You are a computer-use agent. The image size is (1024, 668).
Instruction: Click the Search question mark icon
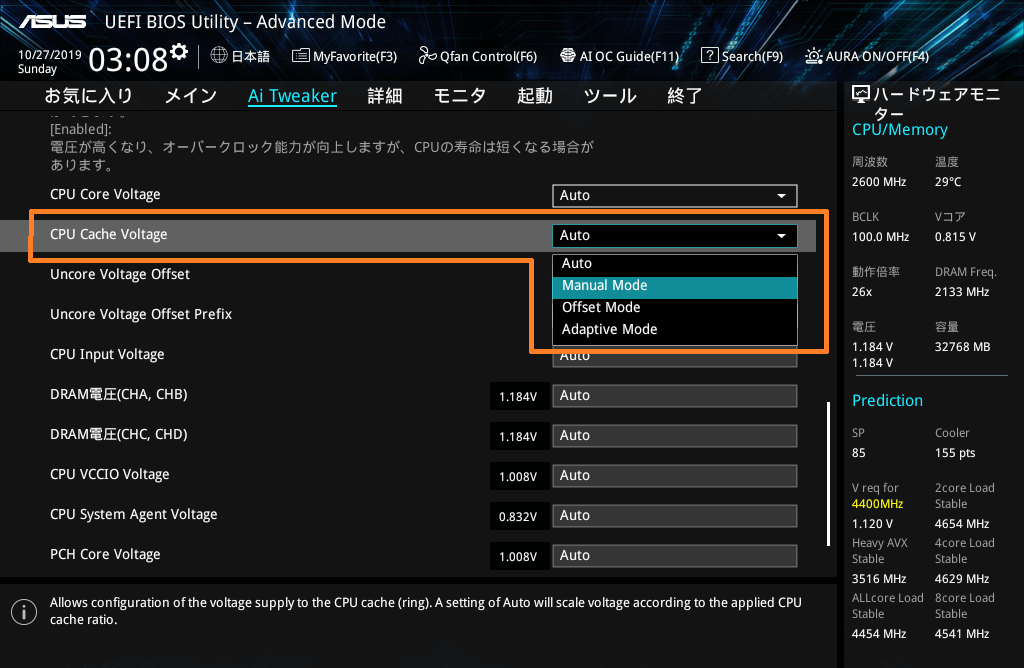coord(709,56)
